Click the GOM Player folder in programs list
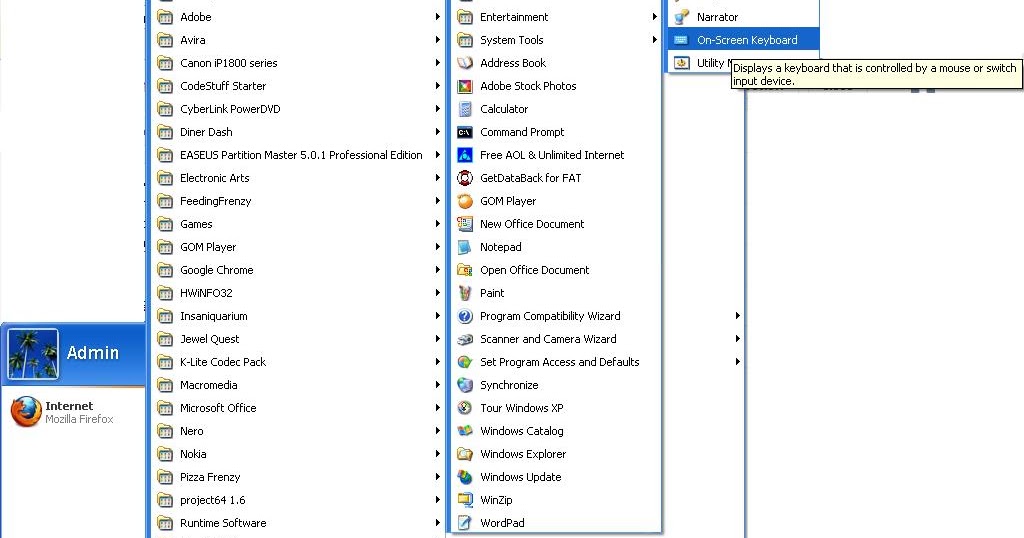Image resolution: width=1024 pixels, height=538 pixels. point(298,247)
